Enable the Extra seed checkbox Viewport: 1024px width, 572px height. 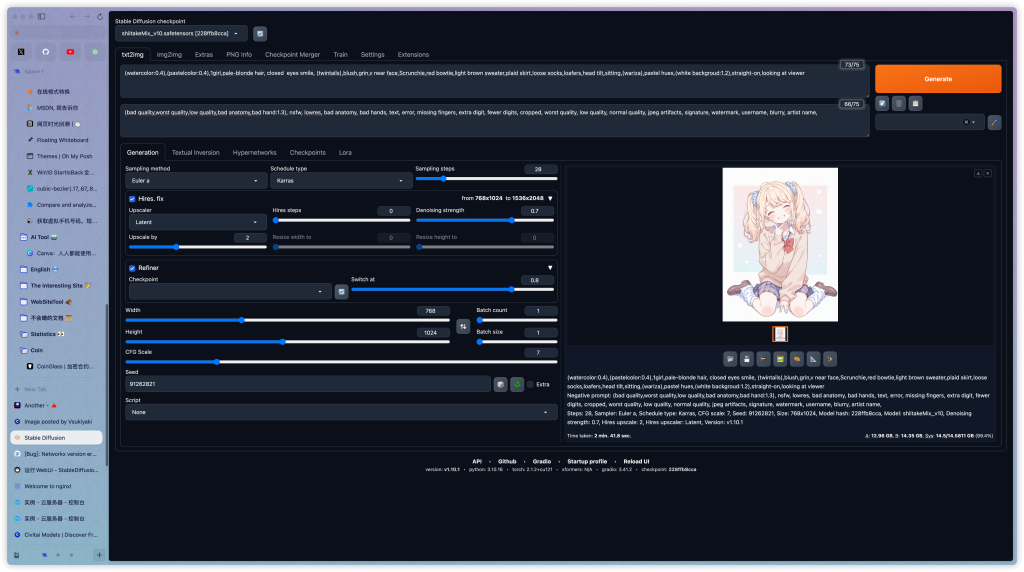click(x=530, y=384)
